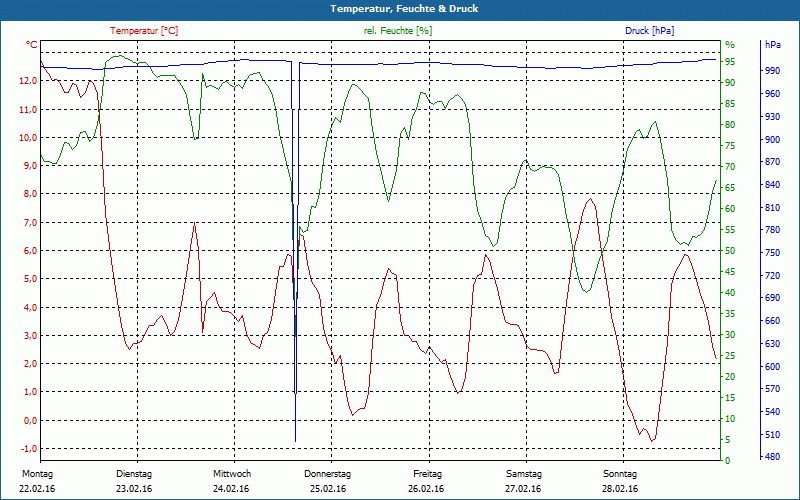Click the 600 pressure axis value
800x500 pixels.
773,366
